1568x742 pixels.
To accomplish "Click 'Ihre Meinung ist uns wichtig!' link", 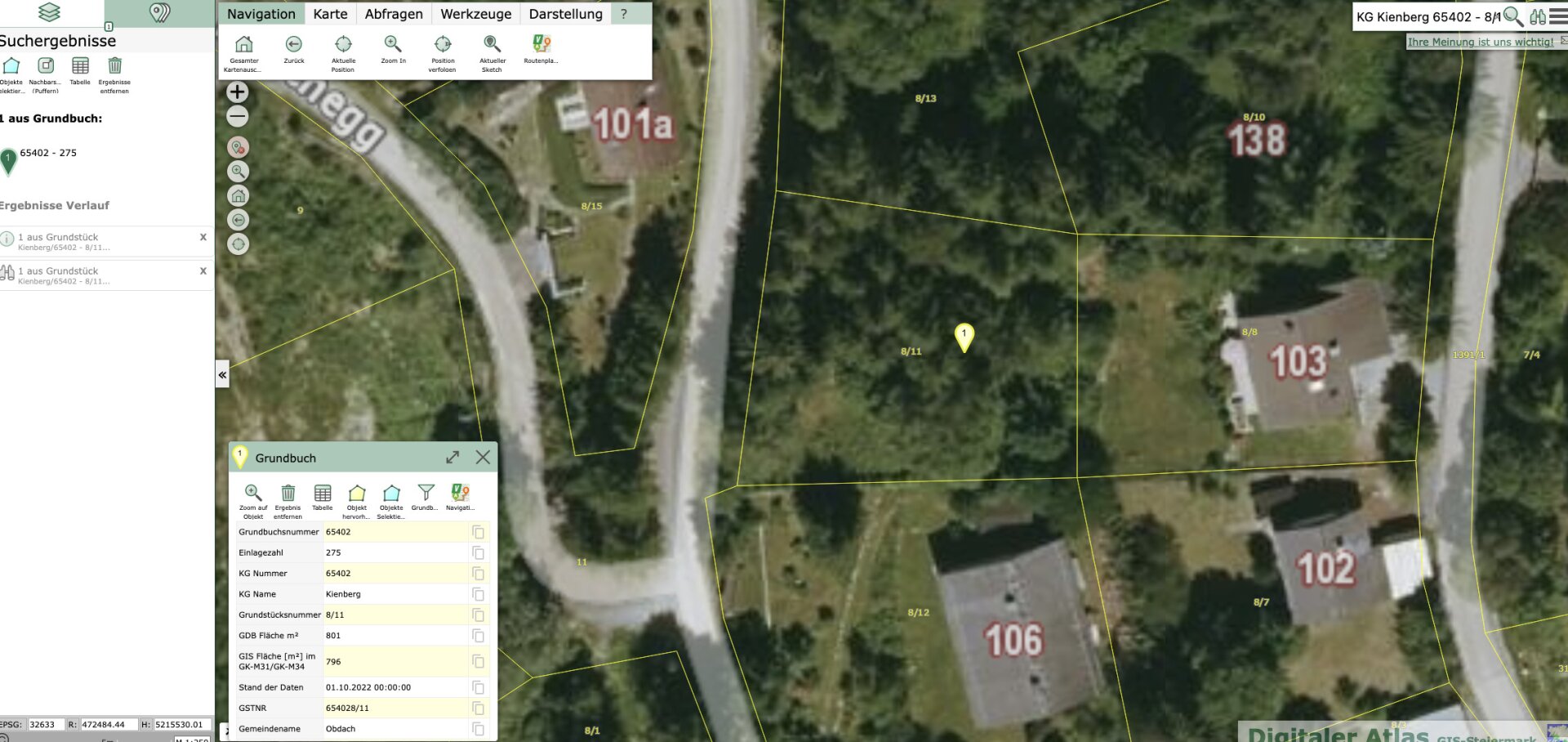I will tap(1480, 42).
